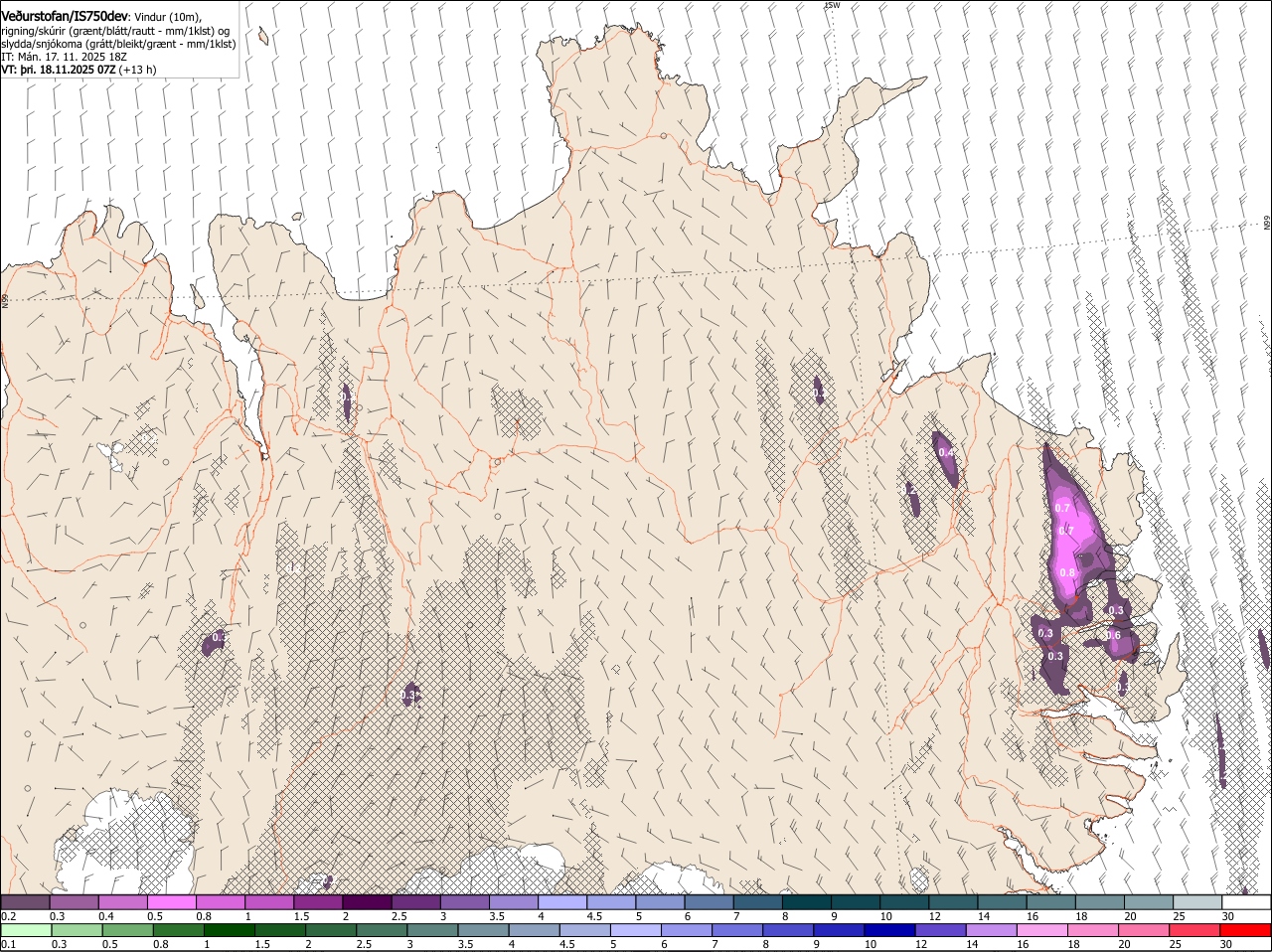Image resolution: width=1272 pixels, height=952 pixels.
Task: Choose the periwinkle rain swatch starting at 6
Action: coord(687,930)
